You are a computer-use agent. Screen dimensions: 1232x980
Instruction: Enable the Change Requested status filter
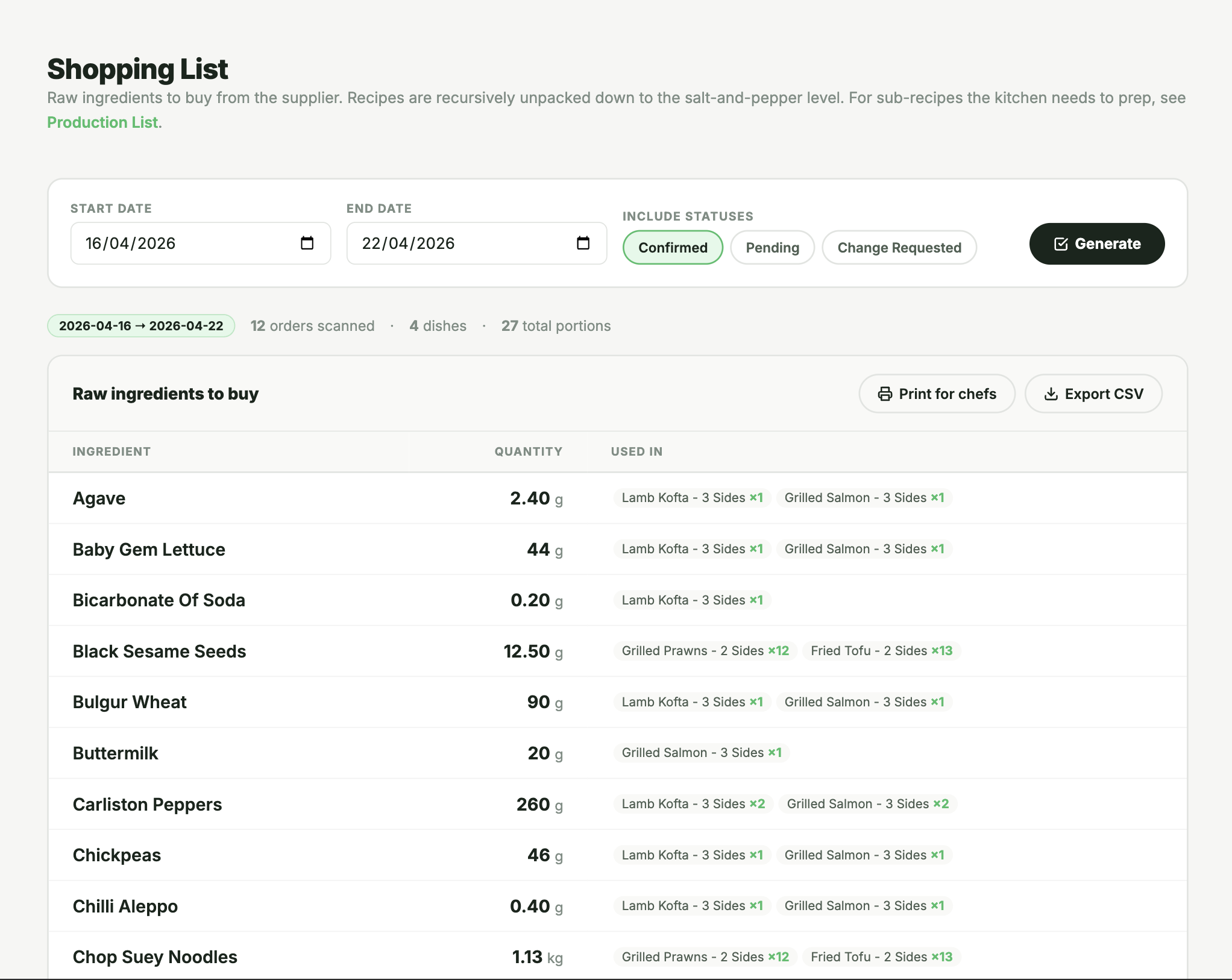click(899, 248)
